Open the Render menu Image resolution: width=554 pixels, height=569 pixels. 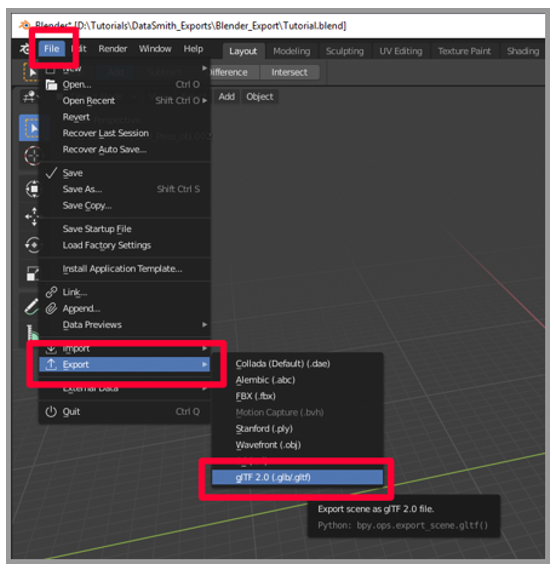pos(112,49)
